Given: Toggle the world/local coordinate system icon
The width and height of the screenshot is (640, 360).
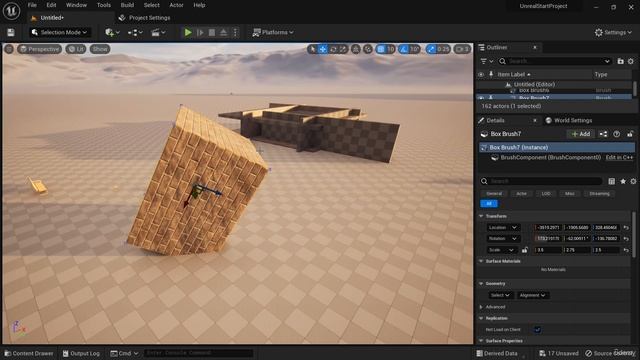Looking at the screenshot, I should tap(356, 49).
